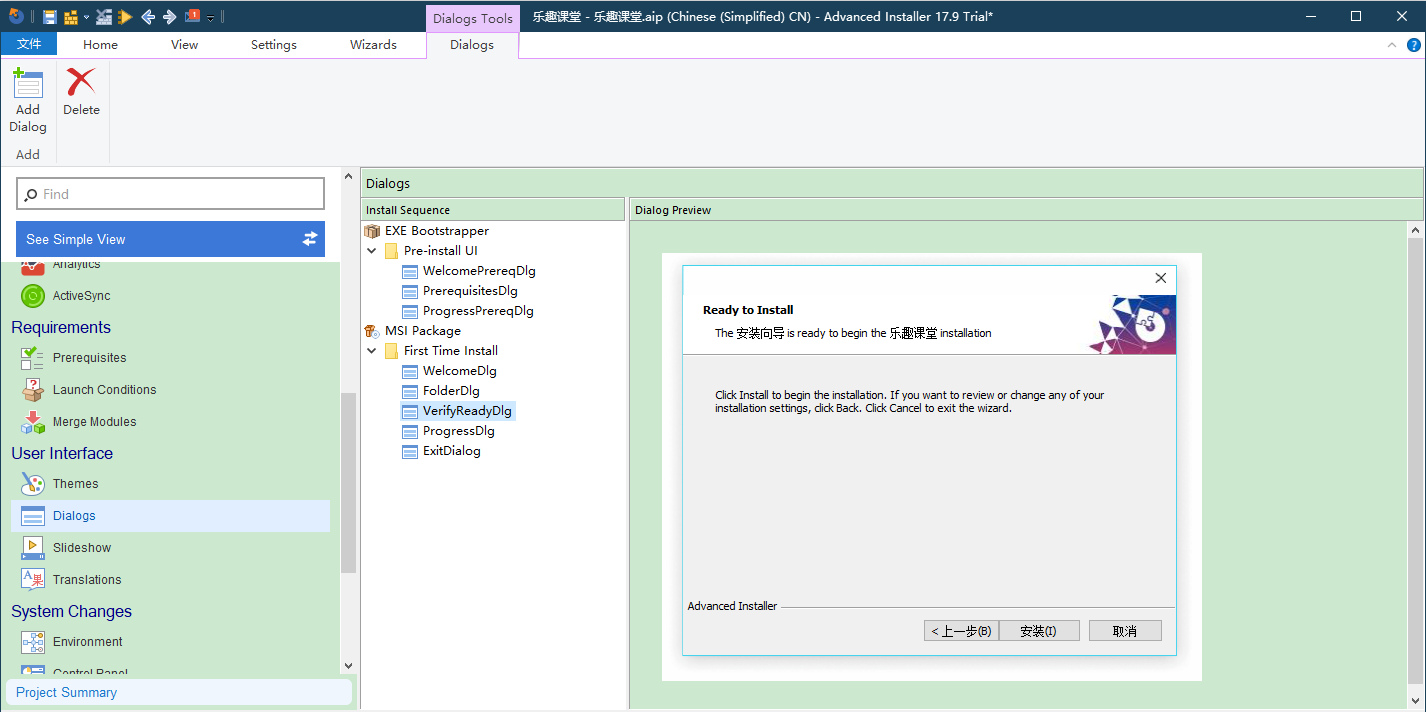The image size is (1426, 712).
Task: Run the project with the yellow play icon
Action: [124, 17]
